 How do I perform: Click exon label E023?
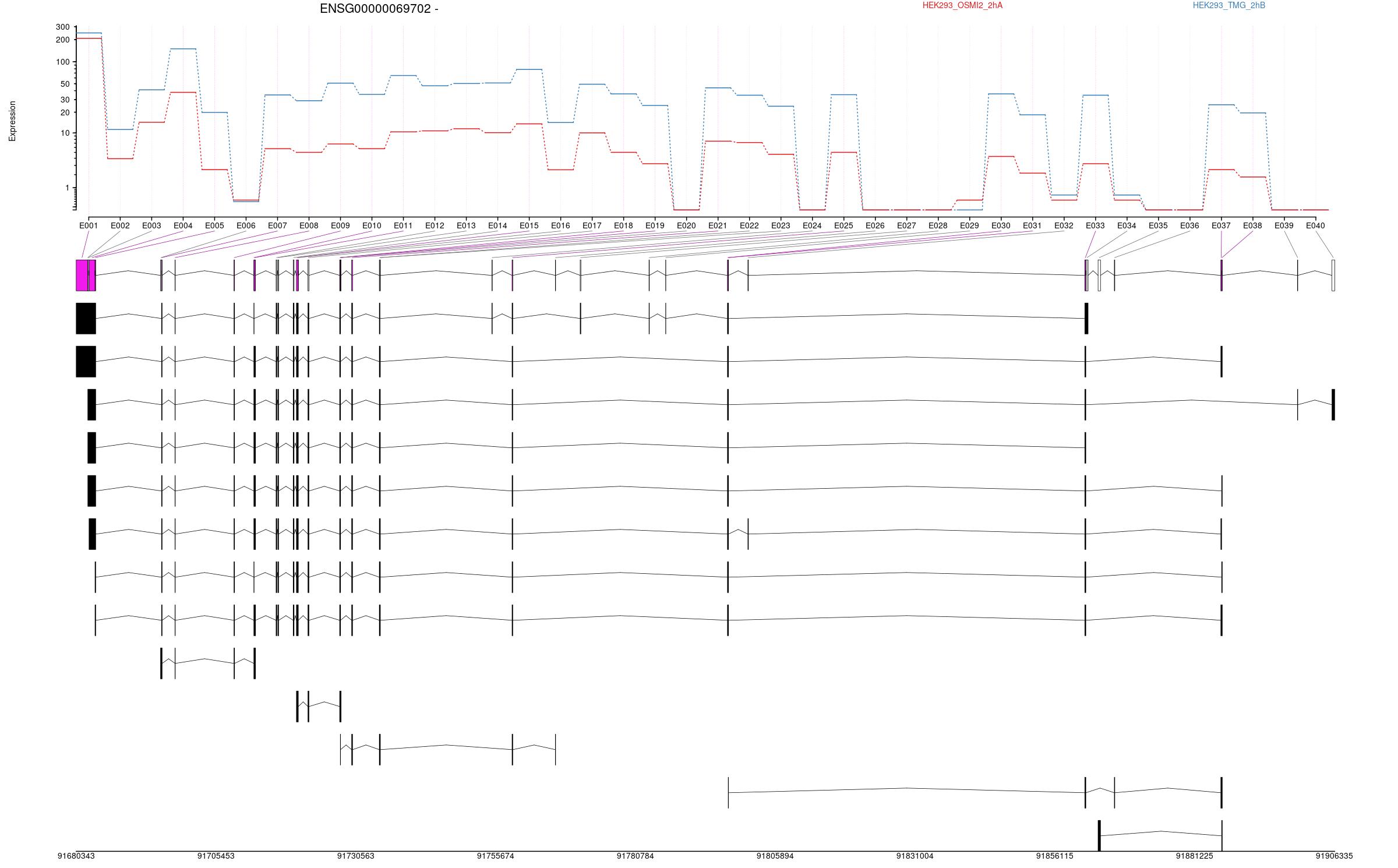tap(781, 225)
